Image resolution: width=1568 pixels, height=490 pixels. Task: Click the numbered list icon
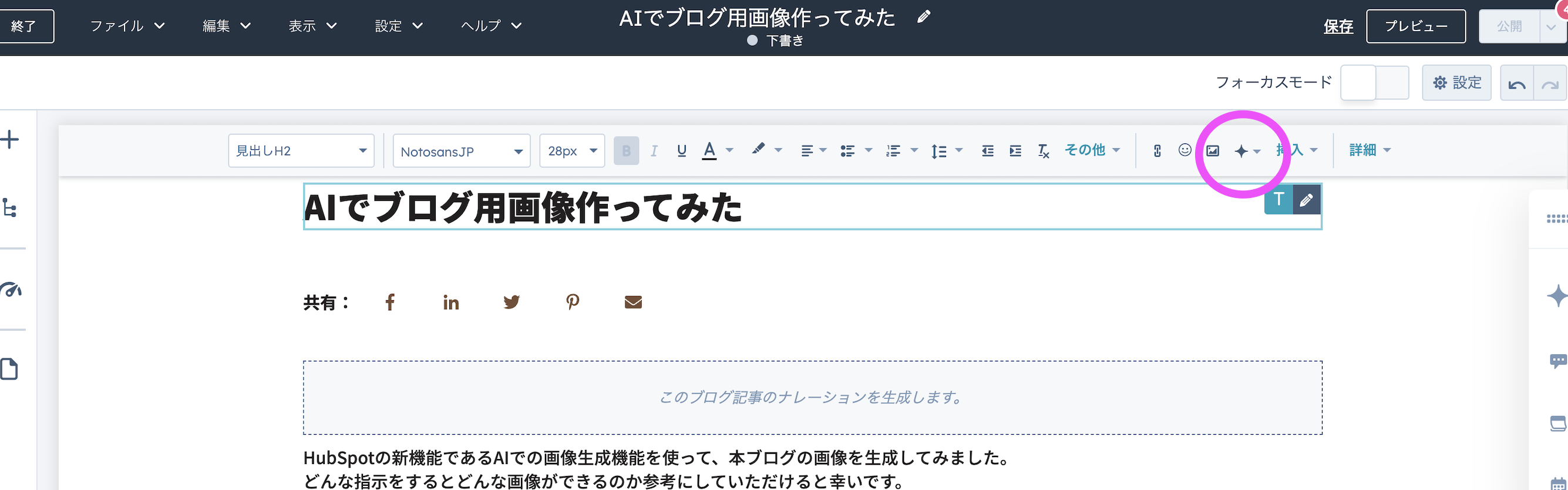click(893, 150)
